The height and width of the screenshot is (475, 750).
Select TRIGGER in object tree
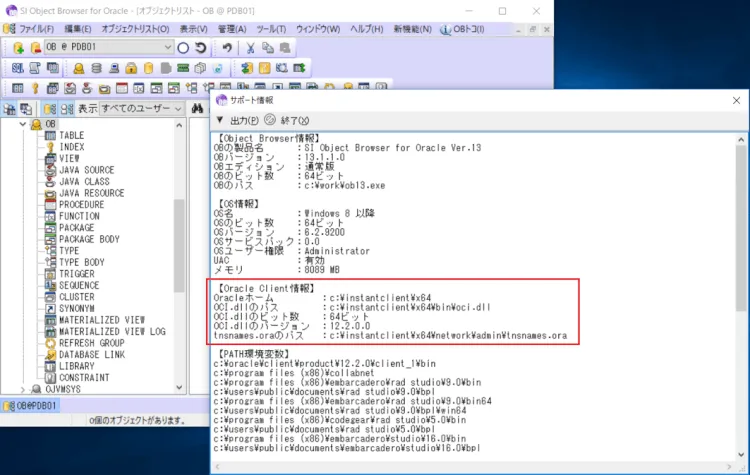pos(77,274)
